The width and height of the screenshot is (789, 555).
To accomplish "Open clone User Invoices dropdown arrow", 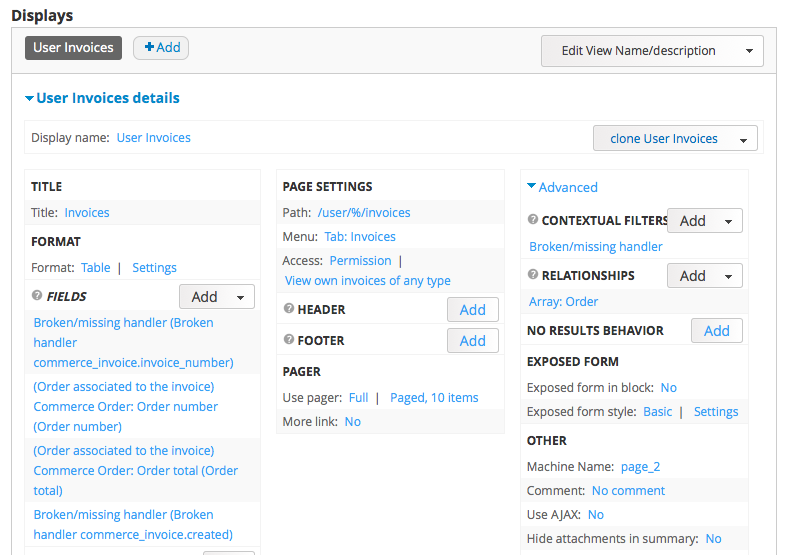I will pos(743,140).
